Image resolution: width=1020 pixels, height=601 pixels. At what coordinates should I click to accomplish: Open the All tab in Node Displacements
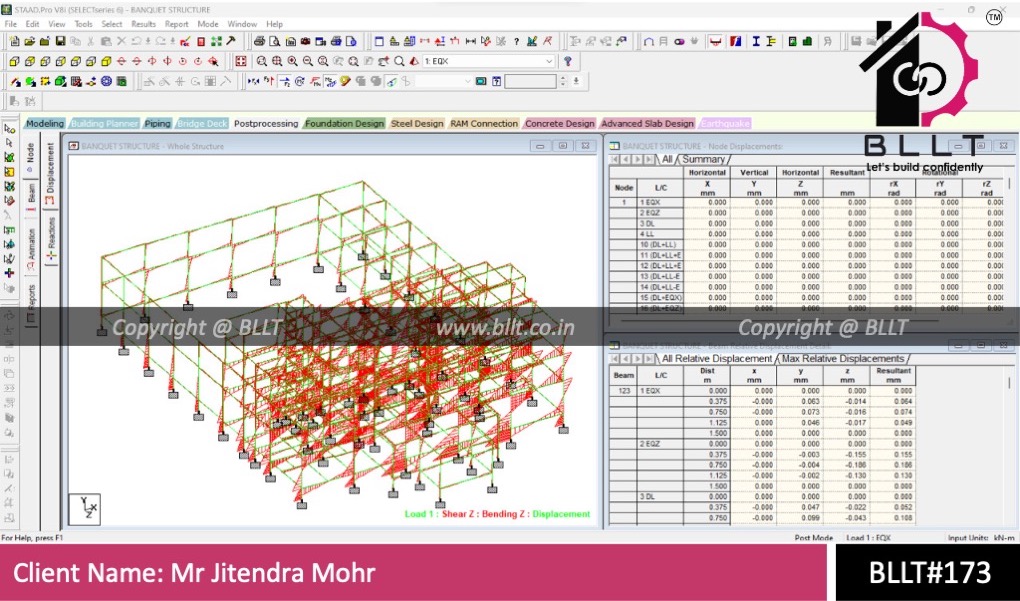pyautogui.click(x=667, y=159)
